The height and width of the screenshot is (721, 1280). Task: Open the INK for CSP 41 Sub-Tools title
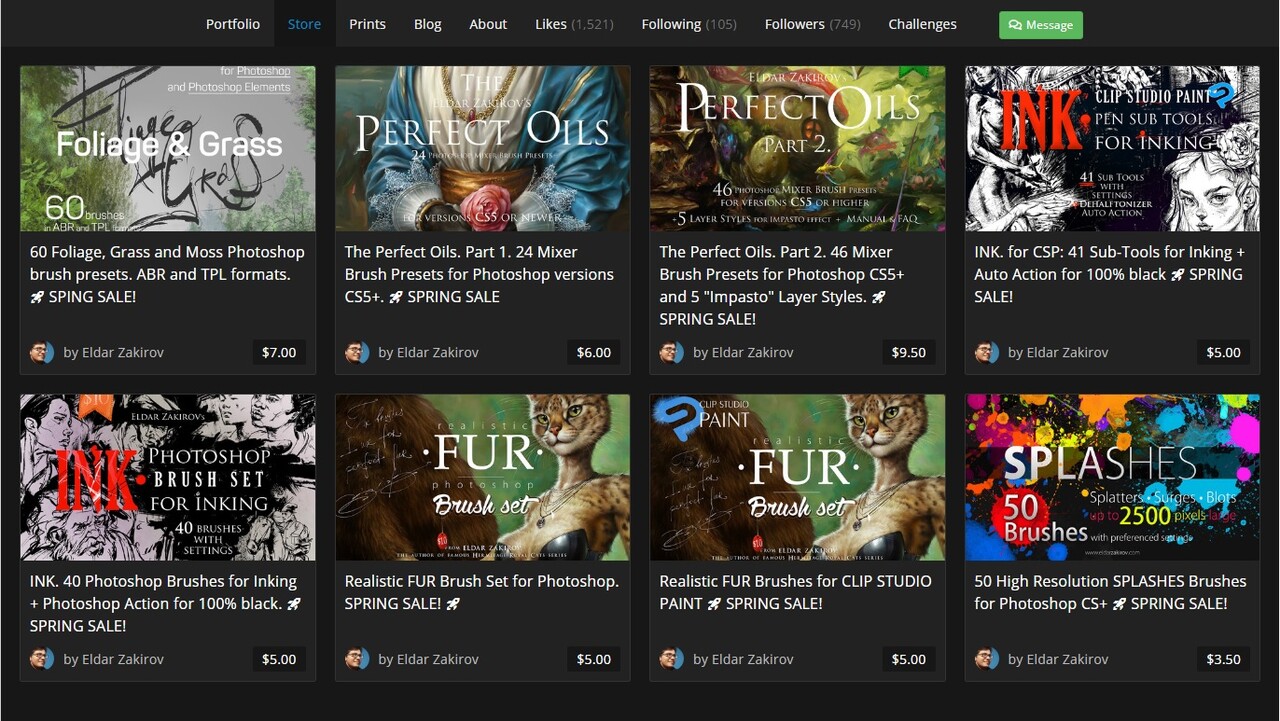click(x=1110, y=274)
